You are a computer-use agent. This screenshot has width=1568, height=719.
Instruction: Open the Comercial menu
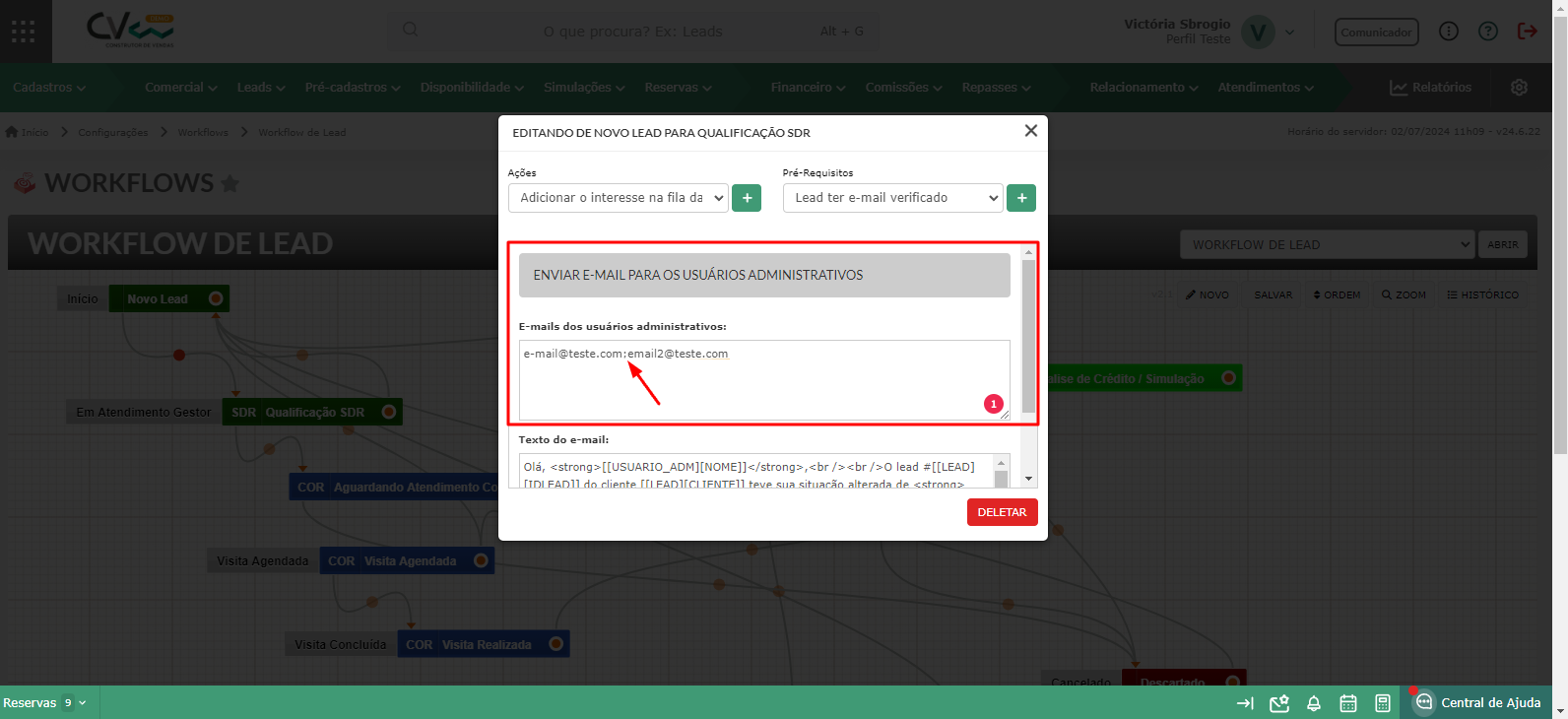tap(181, 88)
